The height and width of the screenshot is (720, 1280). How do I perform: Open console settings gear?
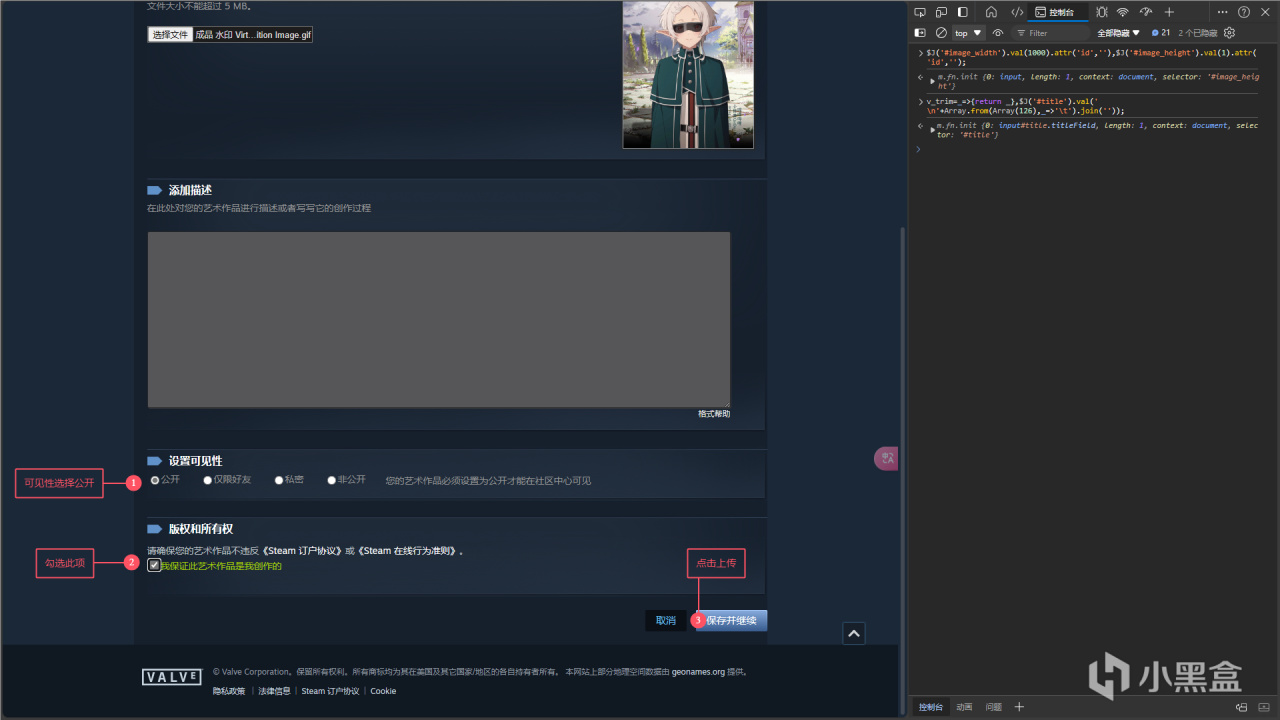tap(1230, 33)
